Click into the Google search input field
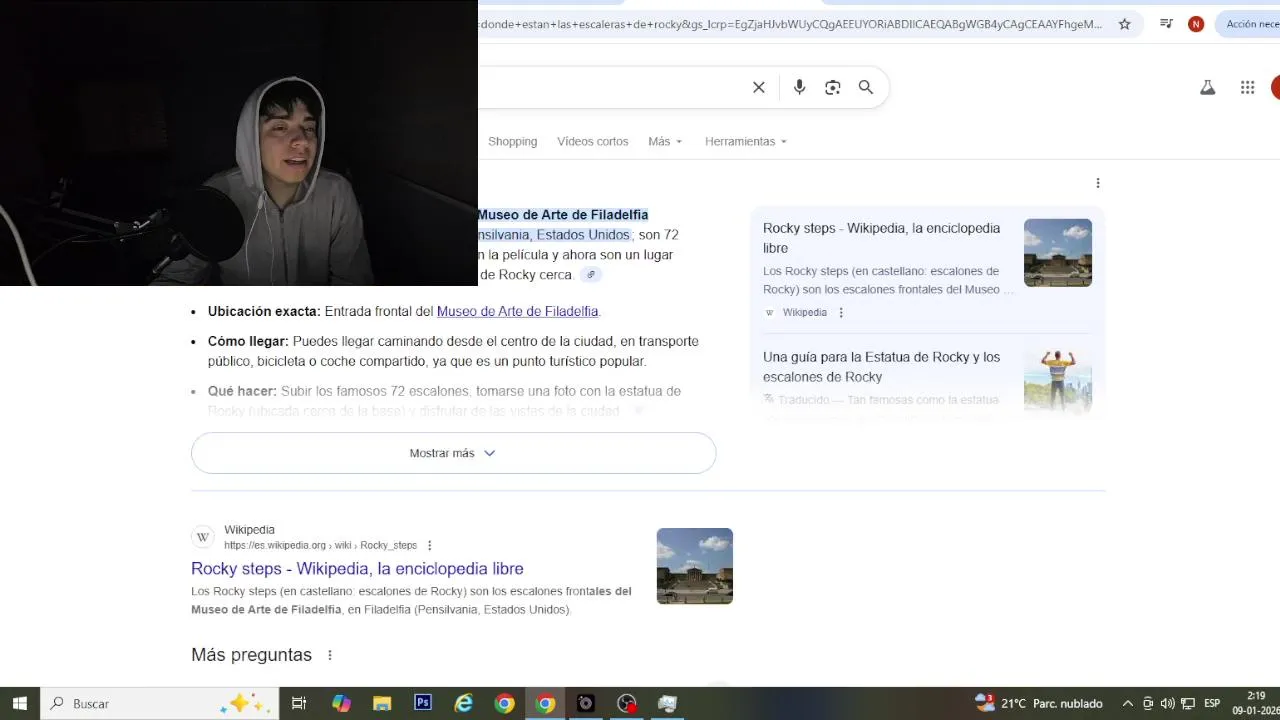The width and height of the screenshot is (1280, 720). tap(610, 88)
